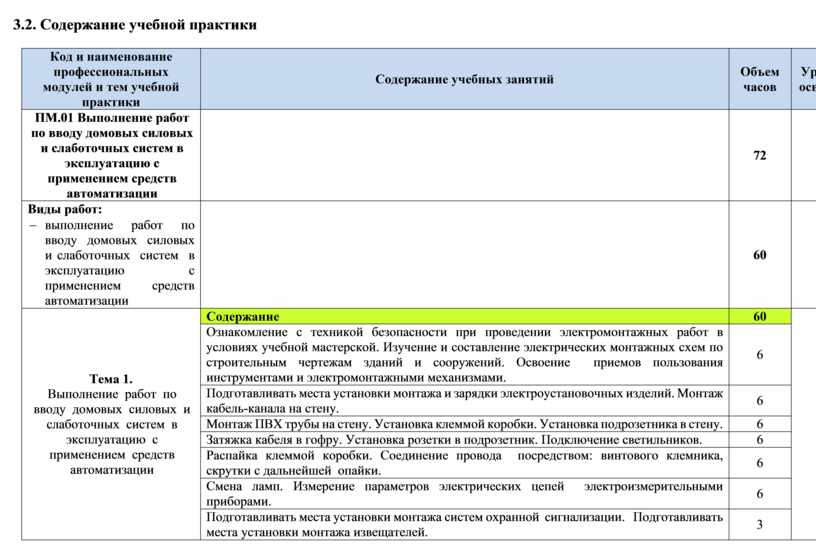This screenshot has width=816, height=554.
Task: Click the "Затяжка кабеля в гофру" row
Action: pyautogui.click(x=464, y=439)
